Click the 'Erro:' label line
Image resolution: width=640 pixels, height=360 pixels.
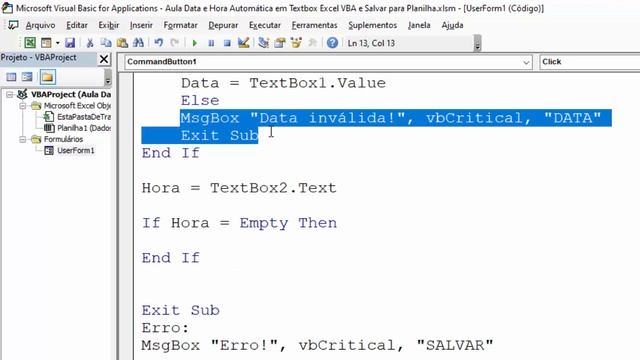coord(165,328)
